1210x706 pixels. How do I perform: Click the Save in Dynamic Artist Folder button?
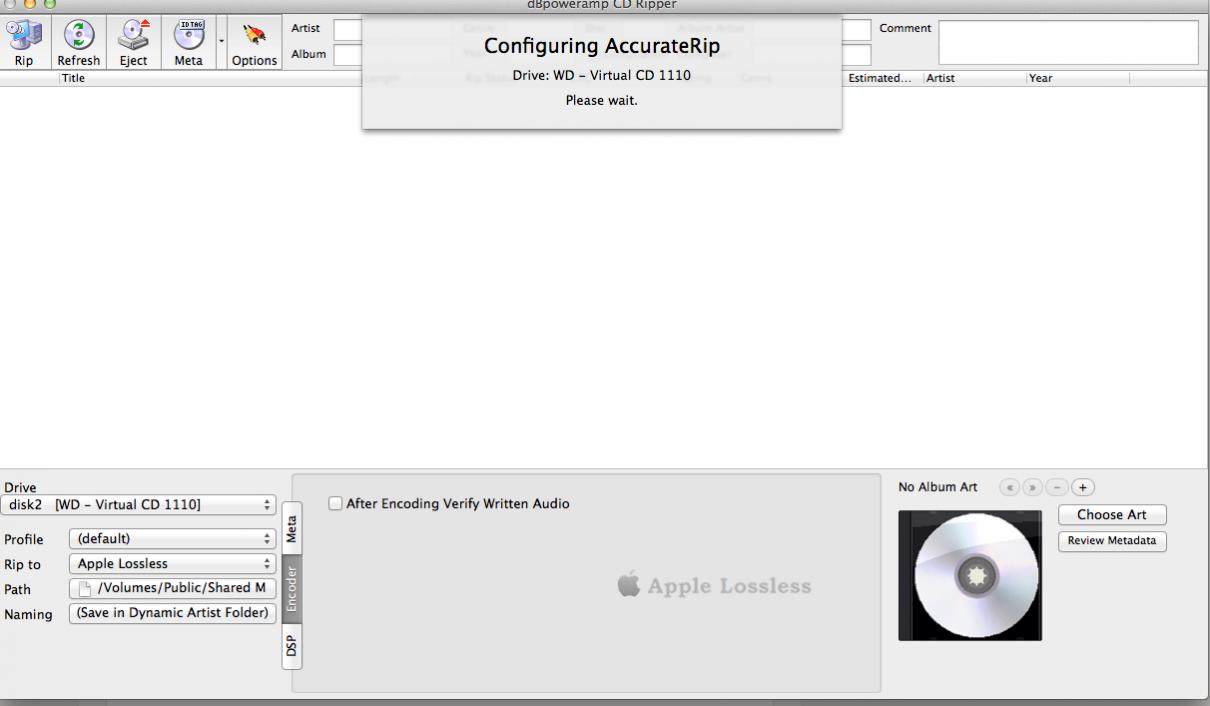pos(172,613)
